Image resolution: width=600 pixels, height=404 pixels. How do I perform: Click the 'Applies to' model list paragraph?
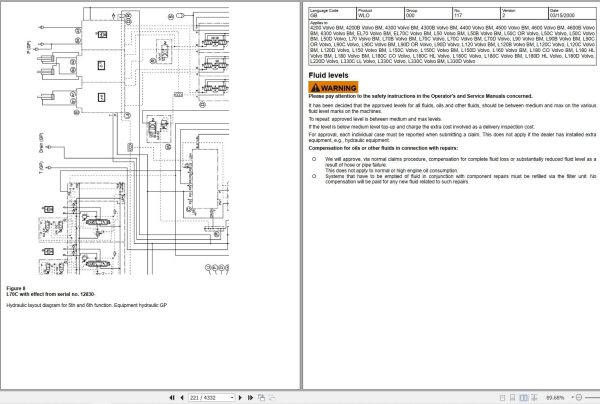coord(452,42)
